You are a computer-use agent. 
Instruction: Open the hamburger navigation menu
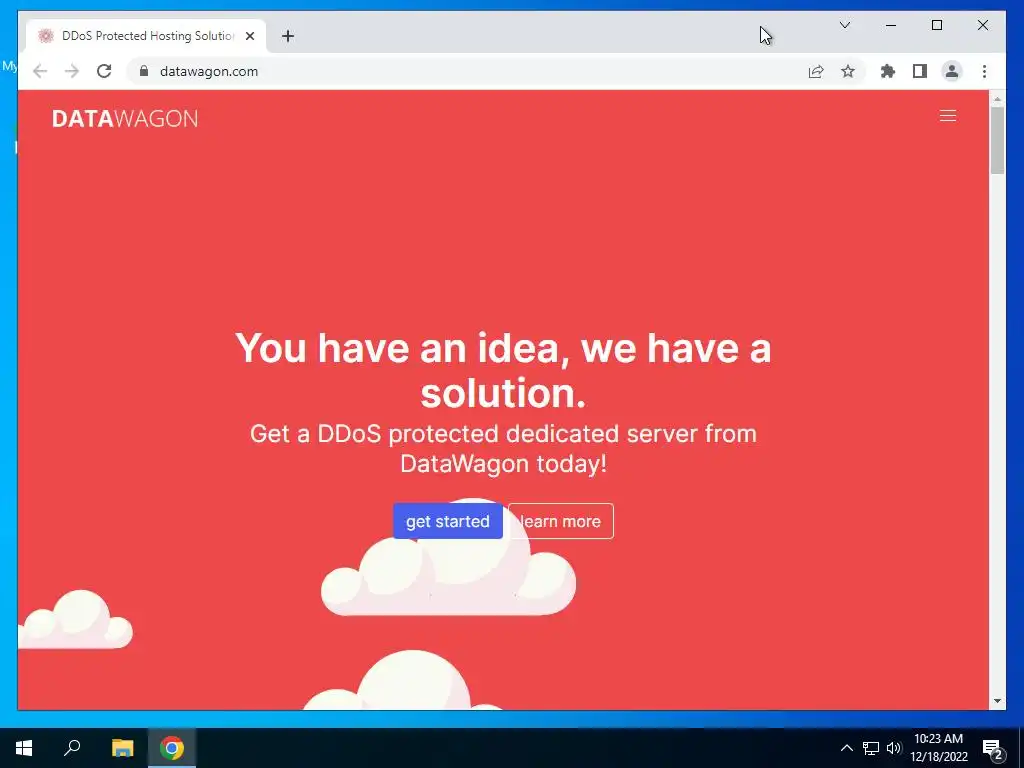[x=948, y=116]
